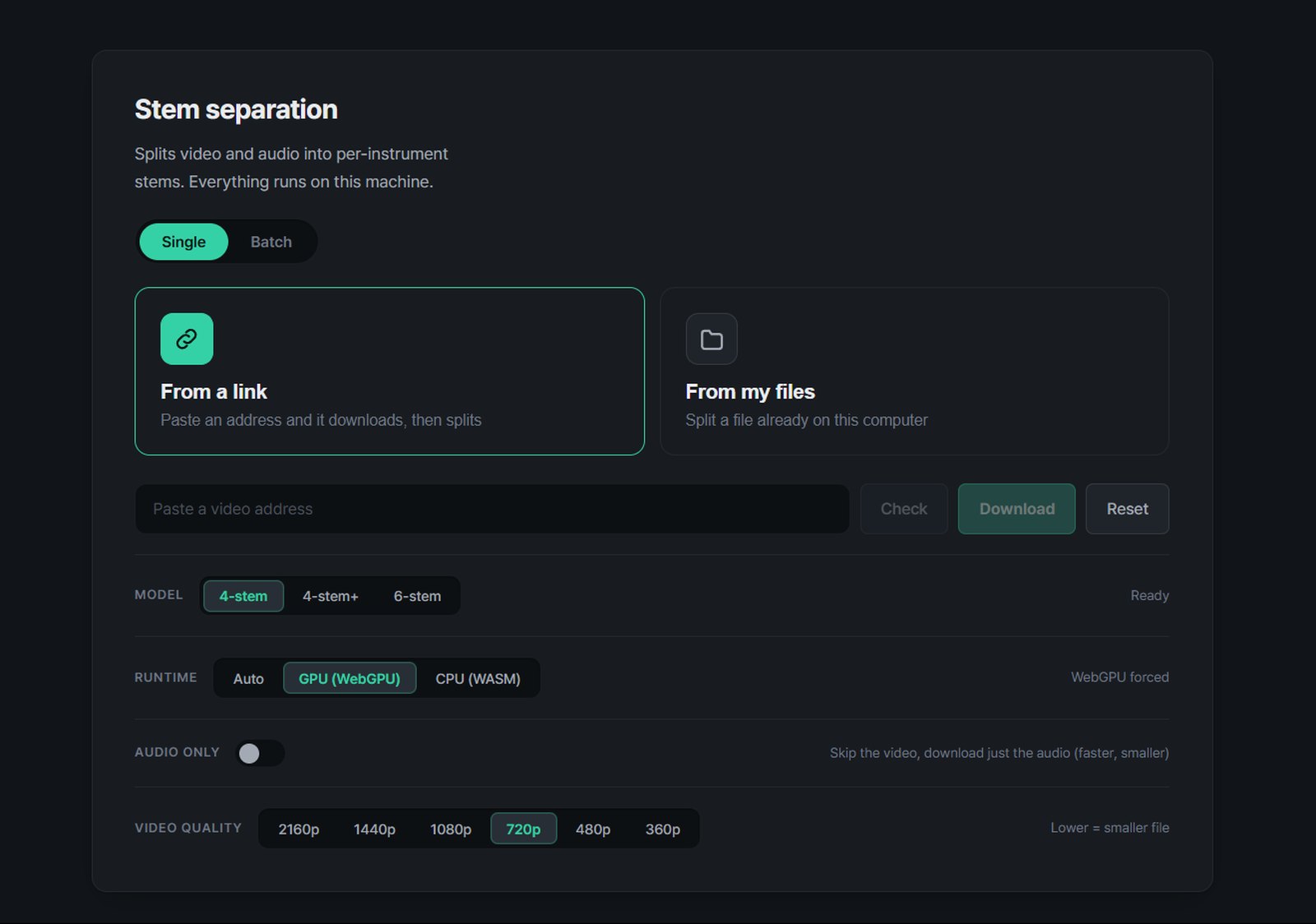Click the Paste an address and it downloads text
The width and height of the screenshot is (1316, 924).
321,420
